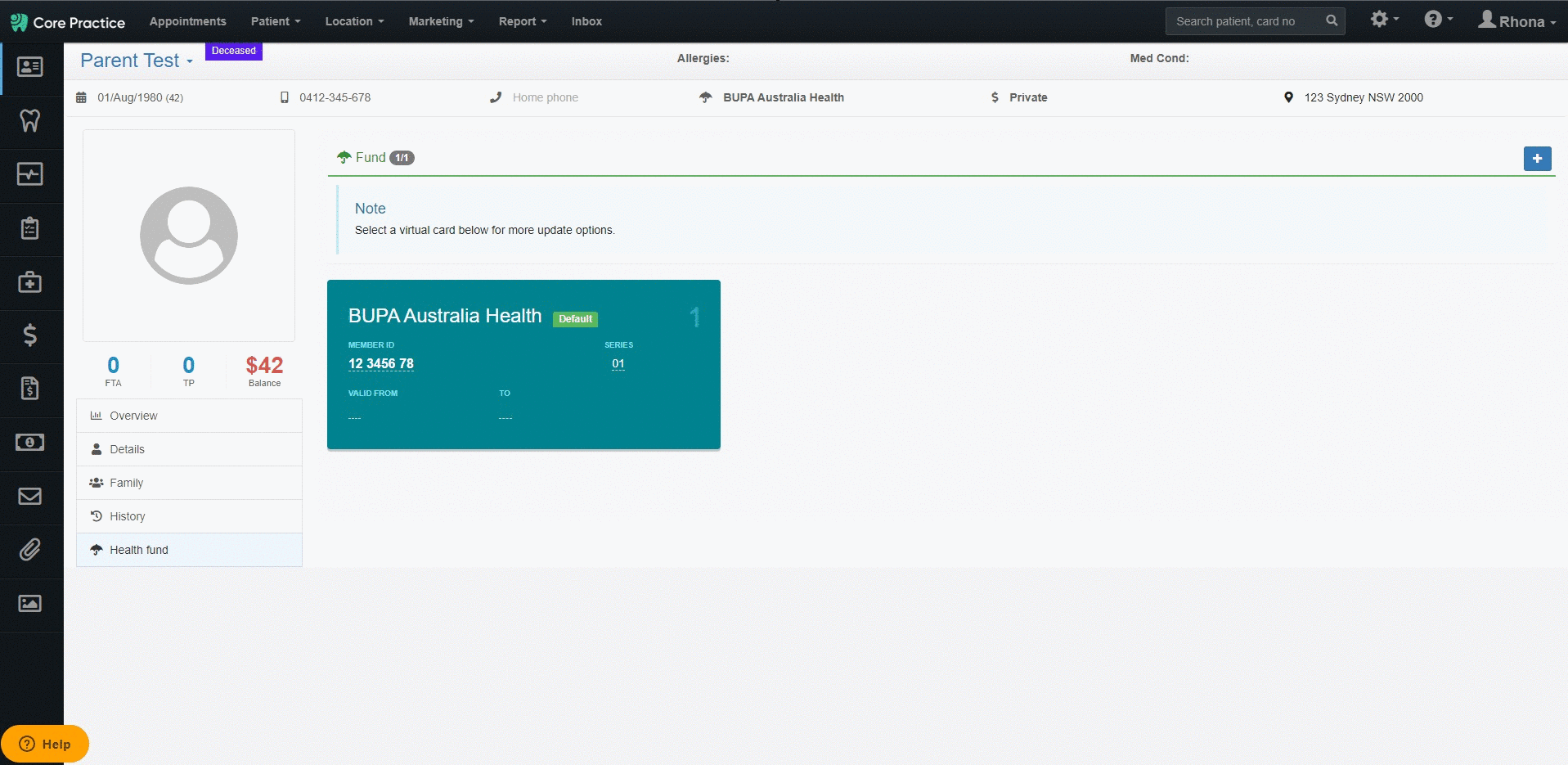The width and height of the screenshot is (1568, 765).
Task: Open the envelope messages sidebar icon
Action: click(30, 497)
